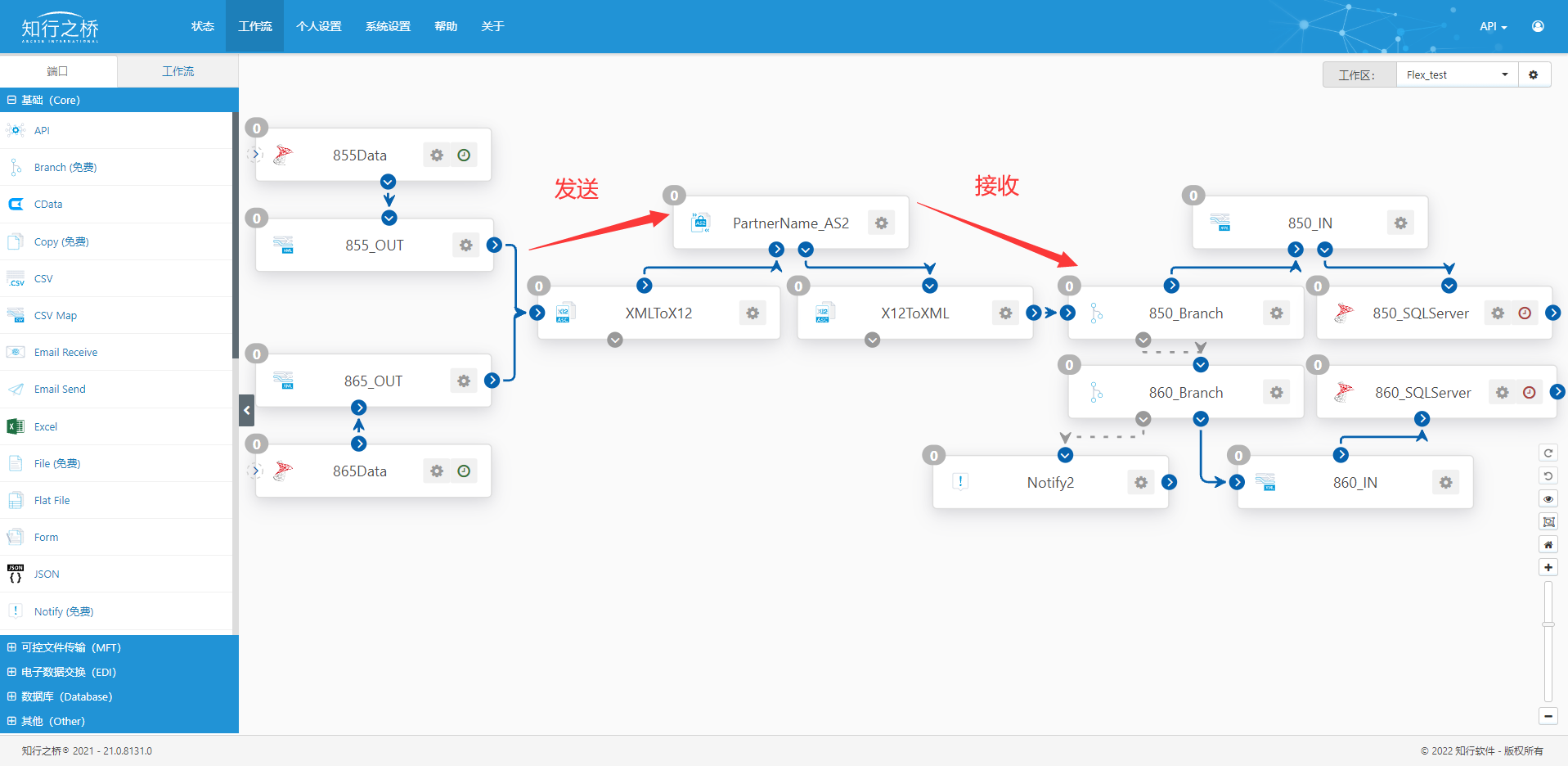Open settings gear on 850_Branch connector

click(1276, 313)
